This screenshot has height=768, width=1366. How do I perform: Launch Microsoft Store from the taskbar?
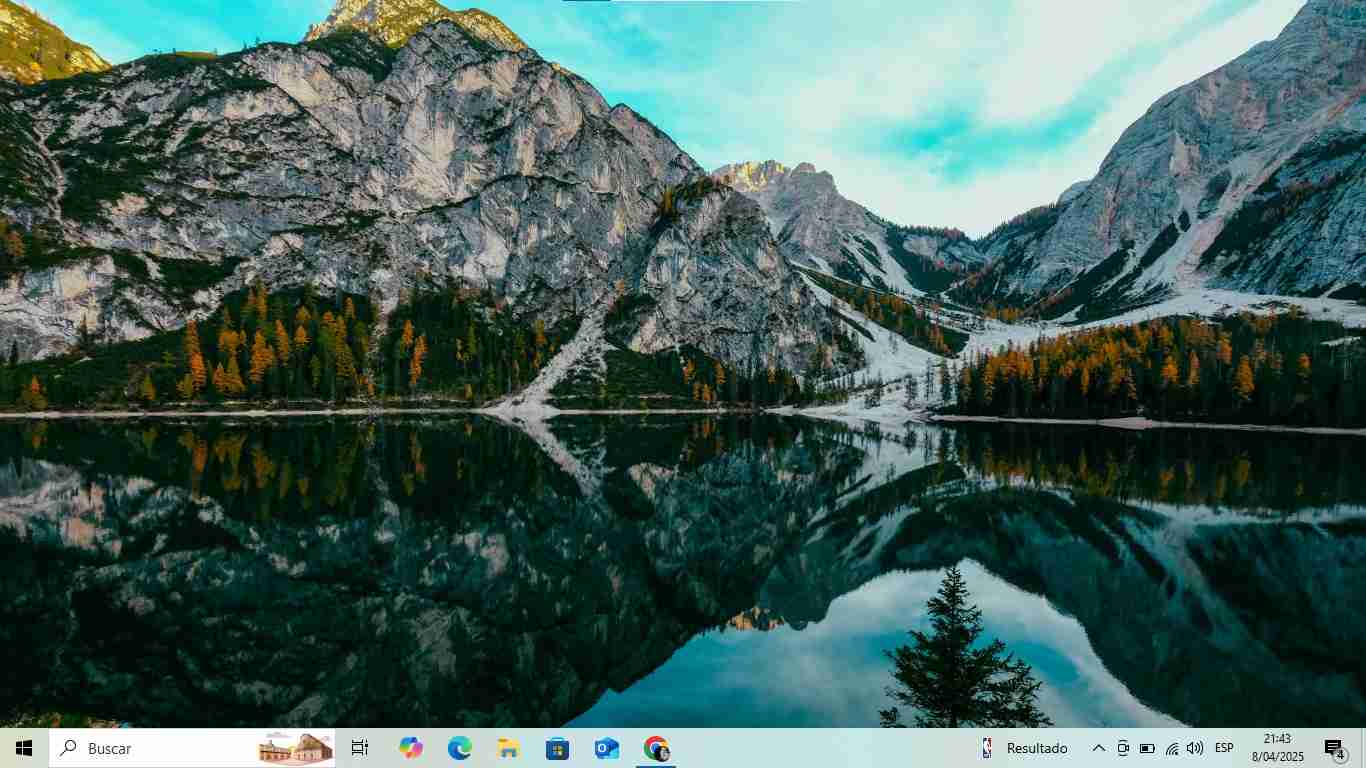pyautogui.click(x=557, y=748)
